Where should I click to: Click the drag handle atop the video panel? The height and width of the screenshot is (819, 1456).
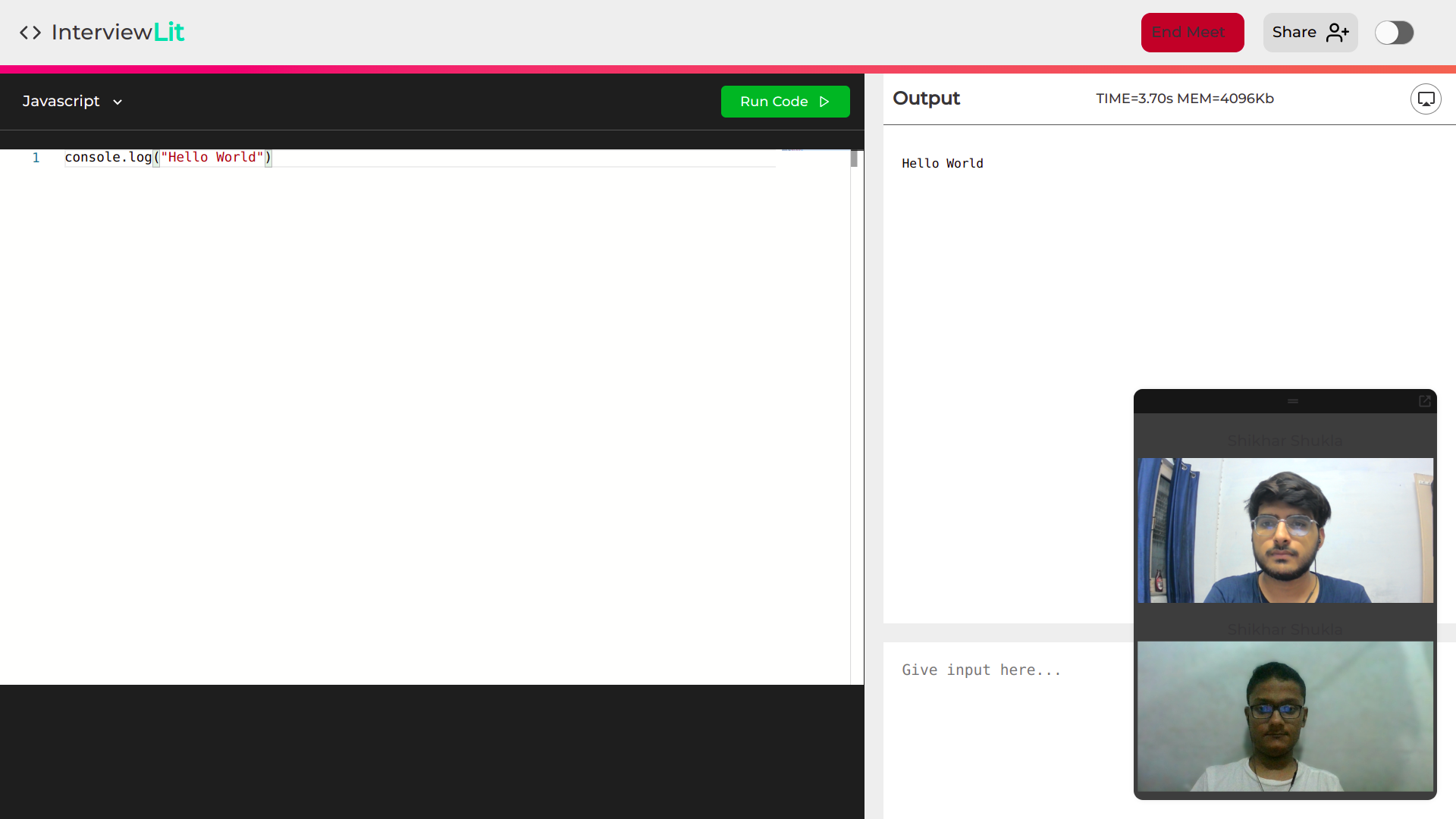[x=1292, y=401]
